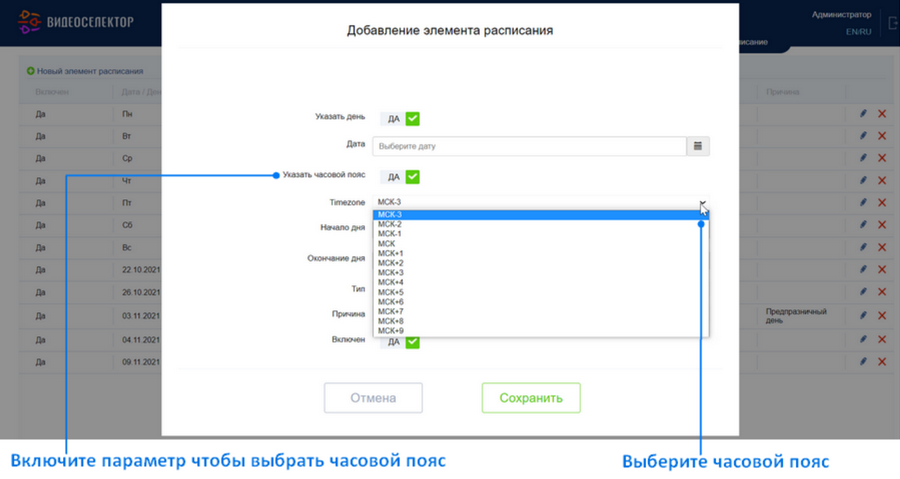Choose МСК-2 from the timezone list

click(541, 224)
